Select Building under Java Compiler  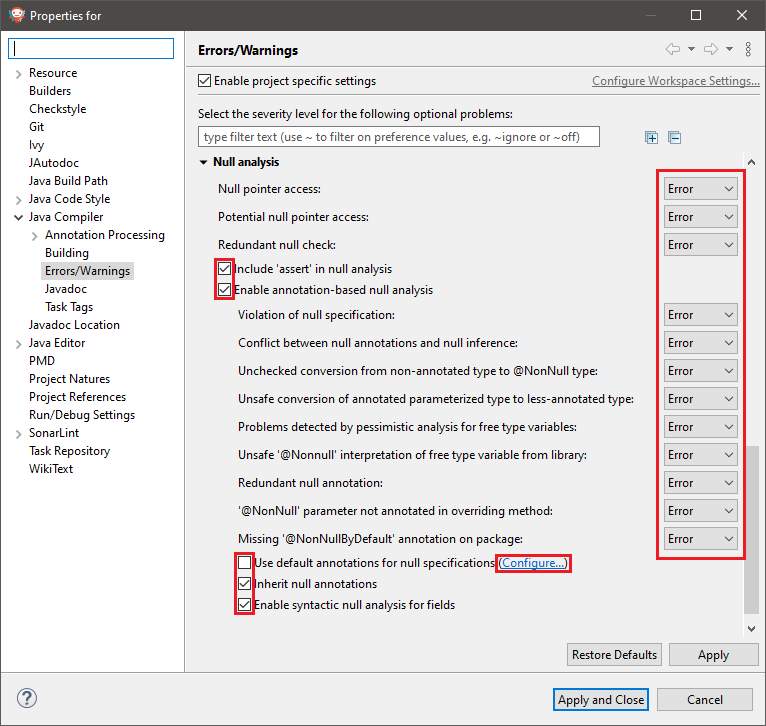67,253
